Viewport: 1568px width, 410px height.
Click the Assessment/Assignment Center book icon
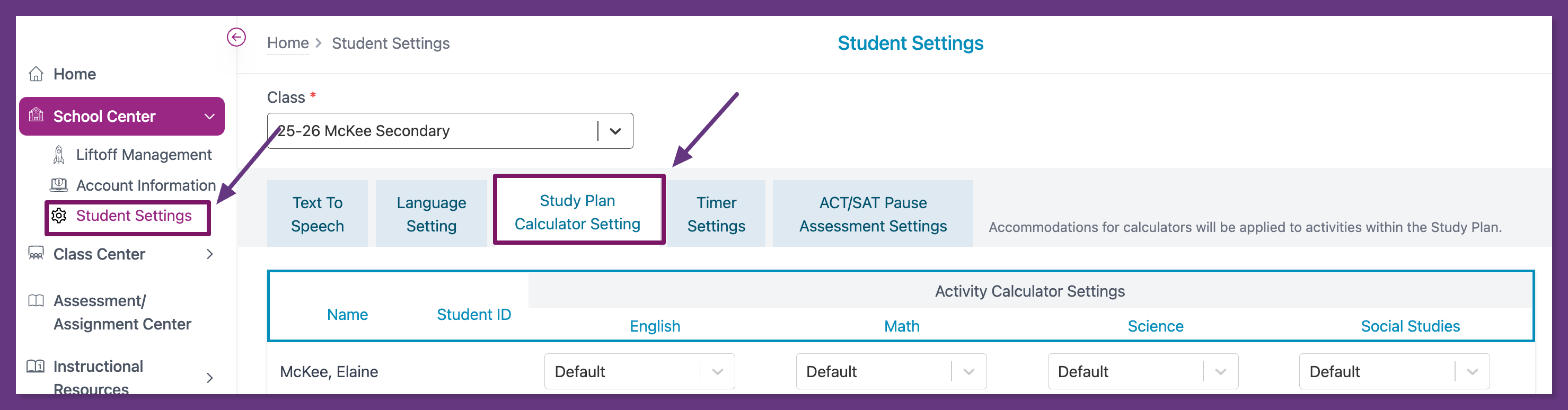coord(36,300)
